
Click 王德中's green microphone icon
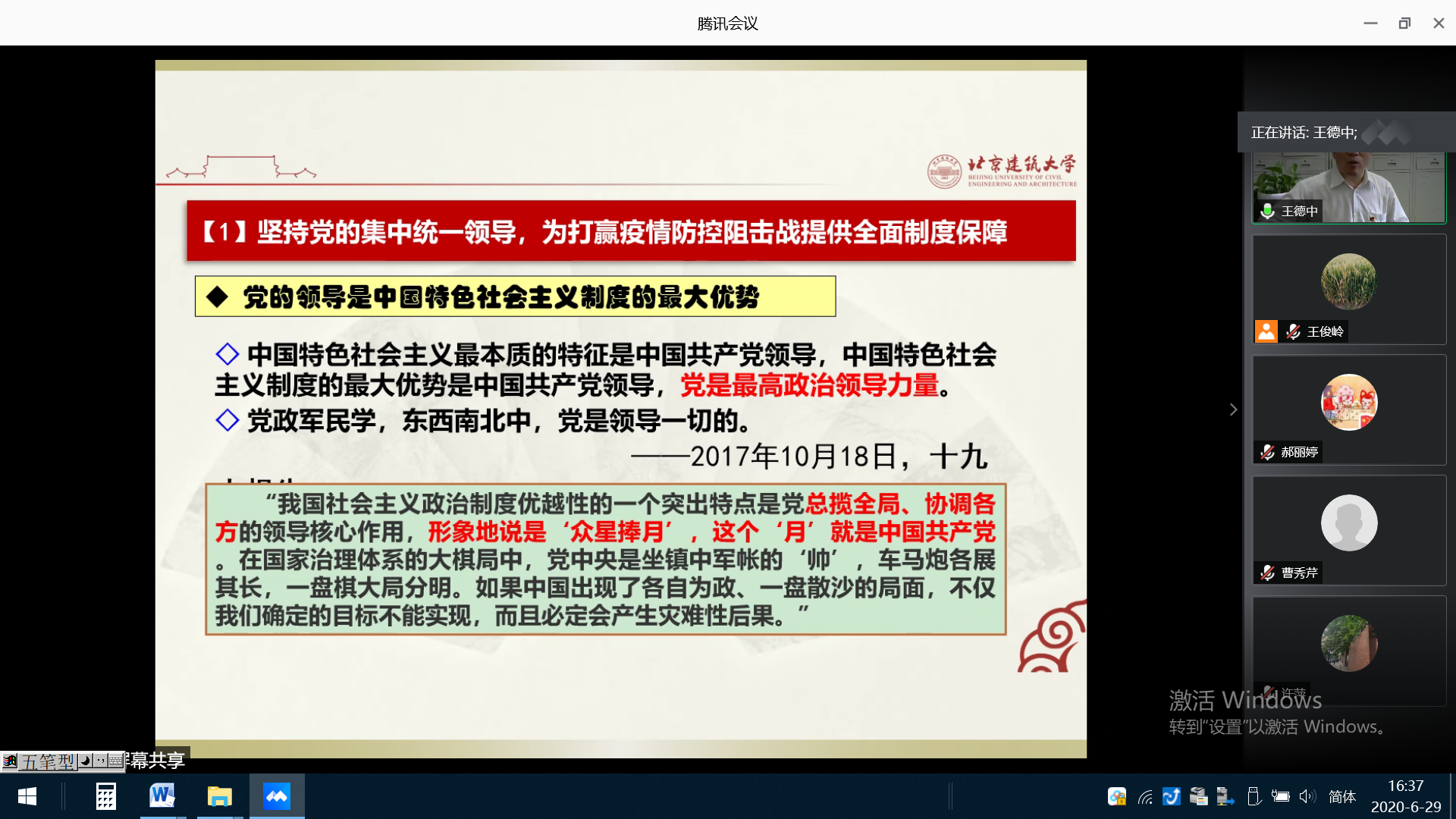point(1267,211)
